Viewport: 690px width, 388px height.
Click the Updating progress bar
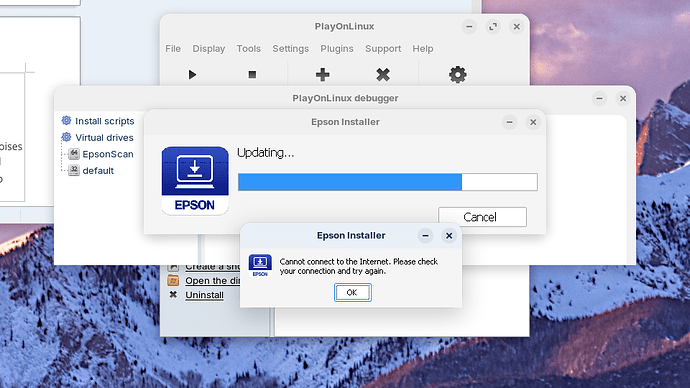[388, 182]
